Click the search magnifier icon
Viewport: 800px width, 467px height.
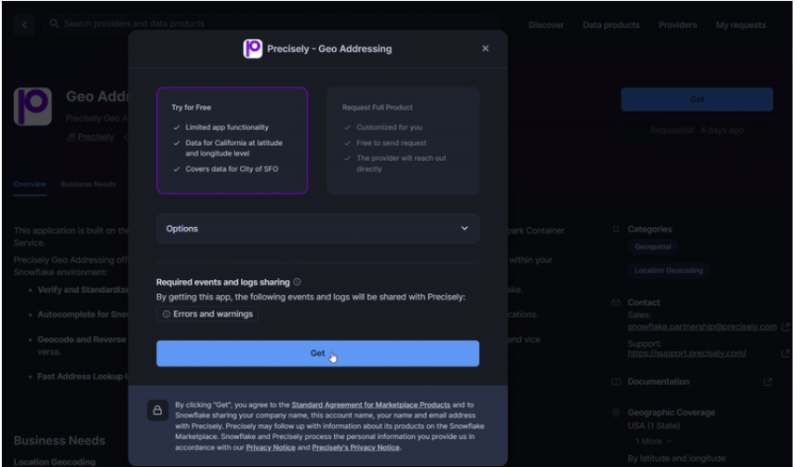54,23
